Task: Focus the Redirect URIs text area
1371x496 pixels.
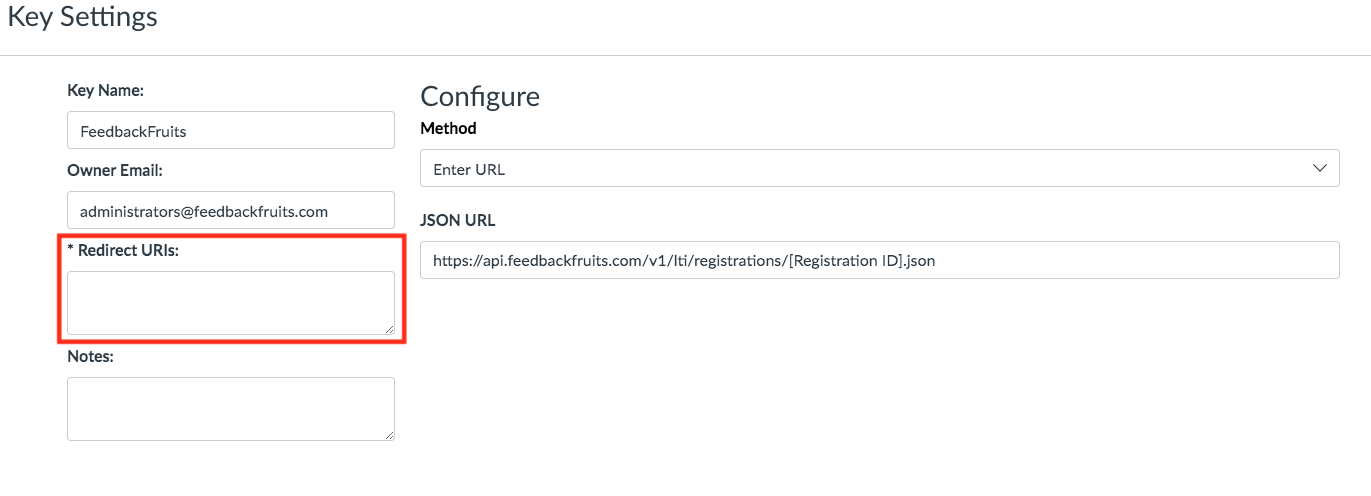Action: tap(230, 302)
